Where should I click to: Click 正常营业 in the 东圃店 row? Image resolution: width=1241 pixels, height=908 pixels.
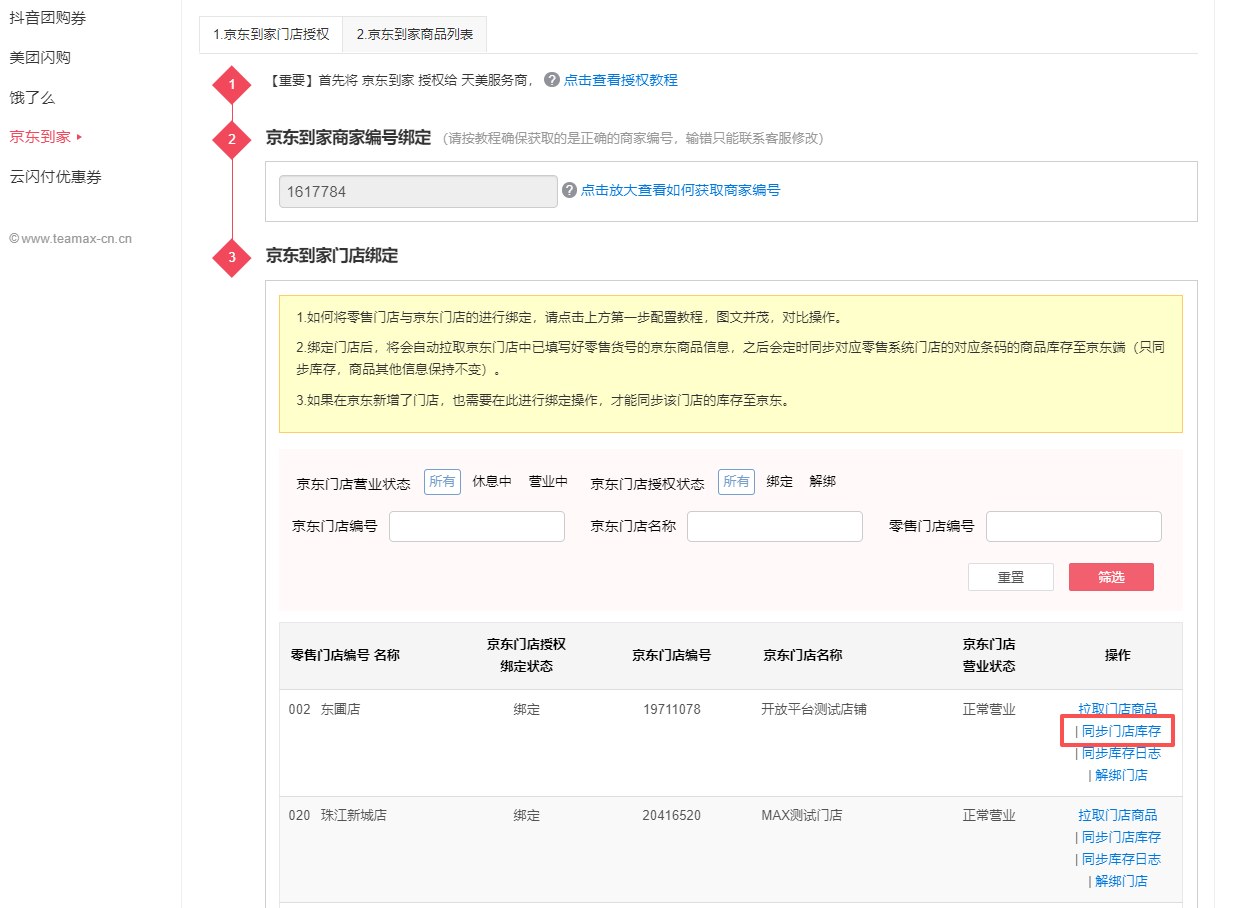989,710
